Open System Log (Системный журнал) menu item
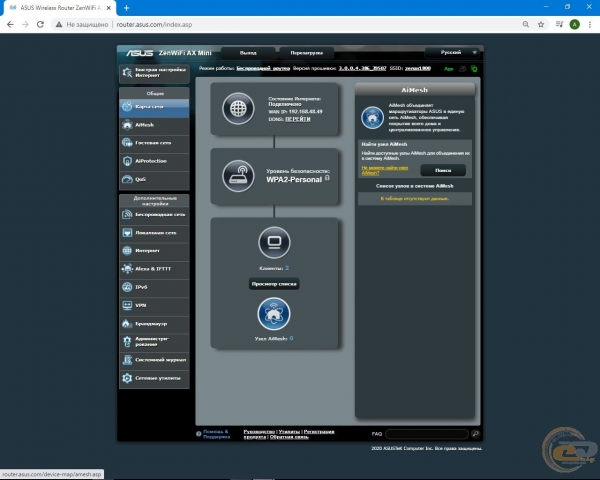 (x=154, y=360)
